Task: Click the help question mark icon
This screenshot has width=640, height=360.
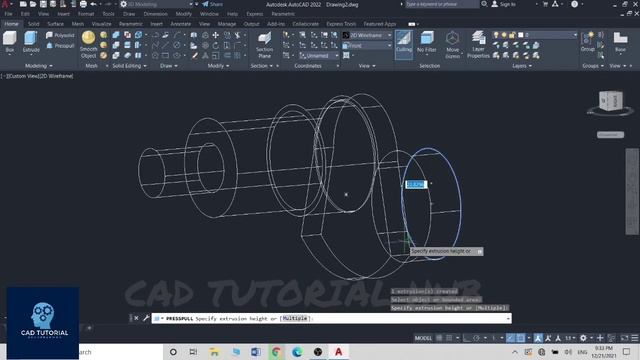Action: 575,4
